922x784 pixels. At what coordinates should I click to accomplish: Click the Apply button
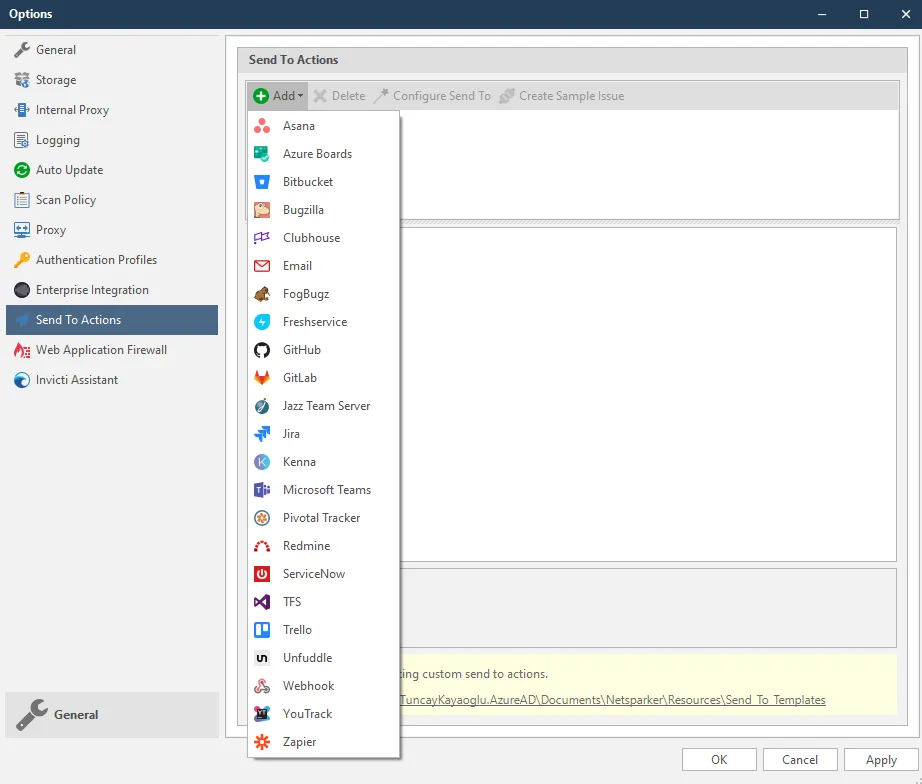pos(881,760)
